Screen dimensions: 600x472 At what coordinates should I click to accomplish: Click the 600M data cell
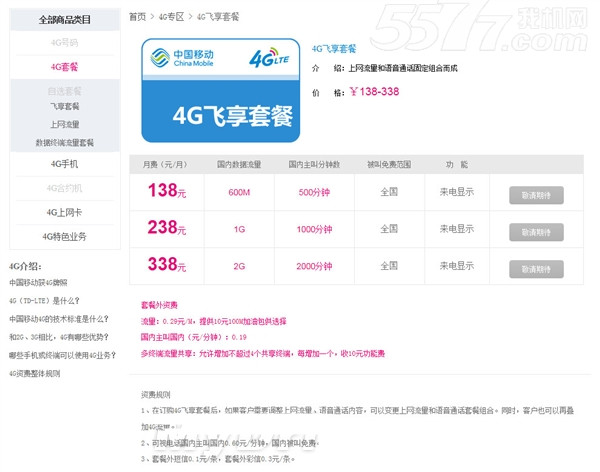239,192
